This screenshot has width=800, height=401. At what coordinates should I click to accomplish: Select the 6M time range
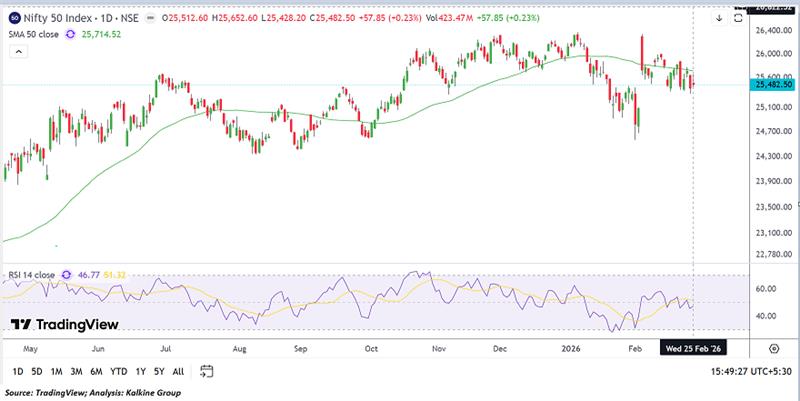(96, 372)
